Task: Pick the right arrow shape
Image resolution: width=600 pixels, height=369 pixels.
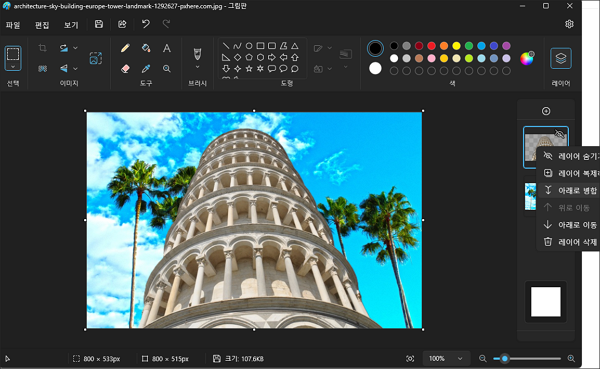Action: pyautogui.click(x=272, y=57)
